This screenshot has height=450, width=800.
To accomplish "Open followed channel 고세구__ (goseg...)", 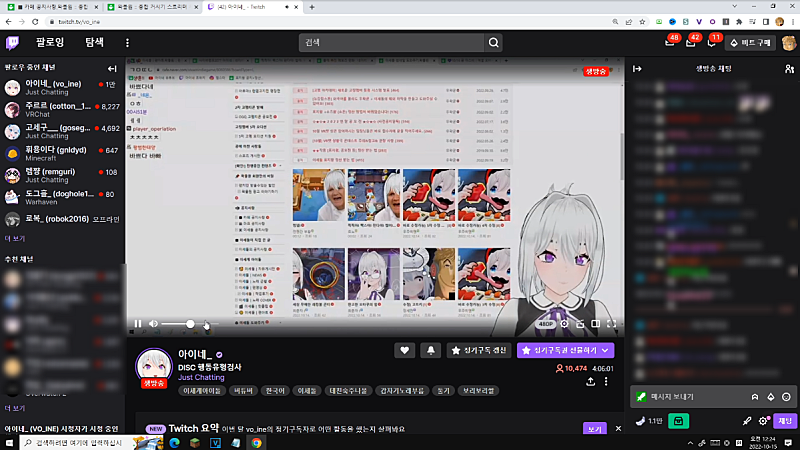I will (62, 132).
